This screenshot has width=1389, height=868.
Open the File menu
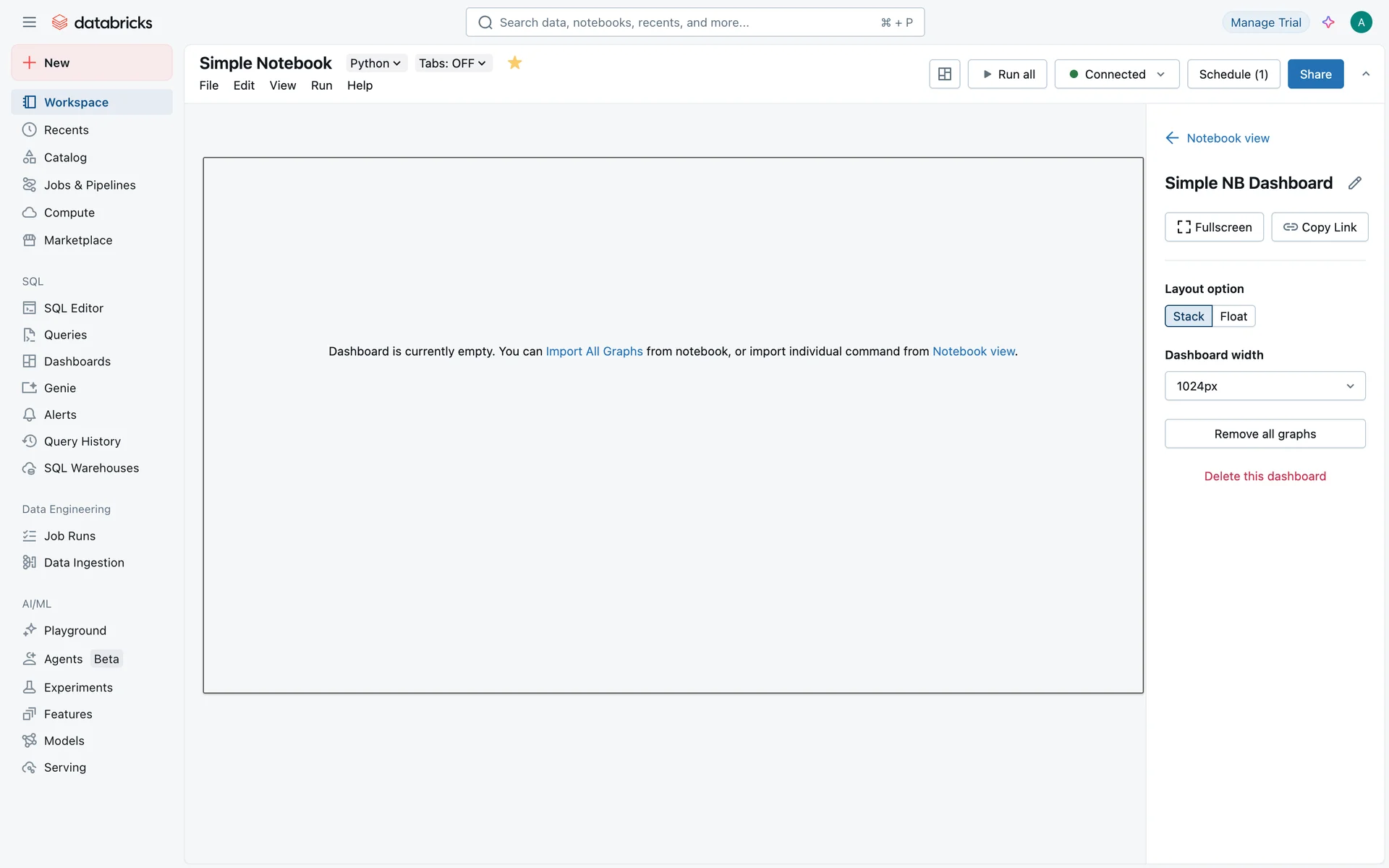point(208,85)
